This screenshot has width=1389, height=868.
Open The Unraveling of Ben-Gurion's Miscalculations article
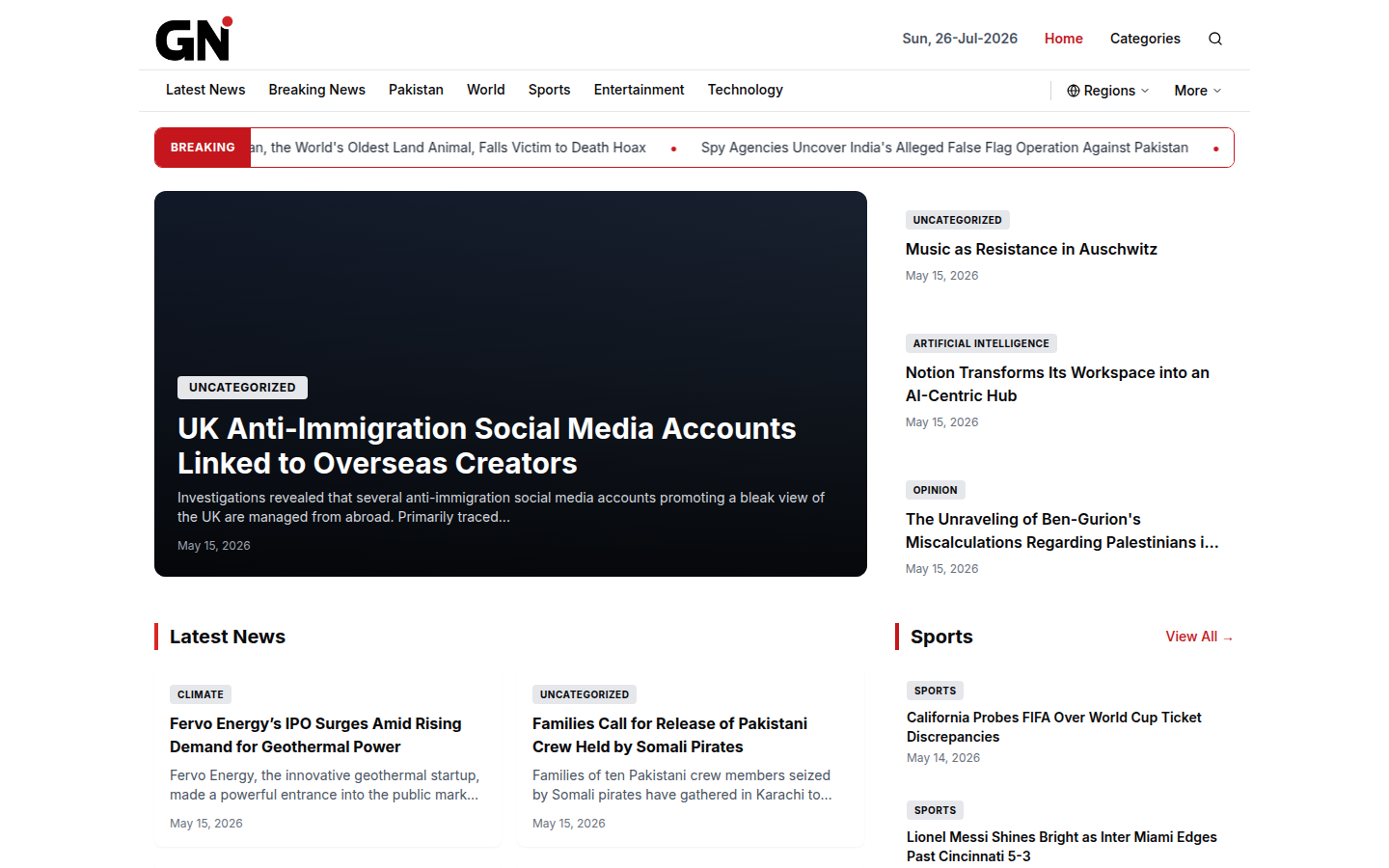[1062, 530]
